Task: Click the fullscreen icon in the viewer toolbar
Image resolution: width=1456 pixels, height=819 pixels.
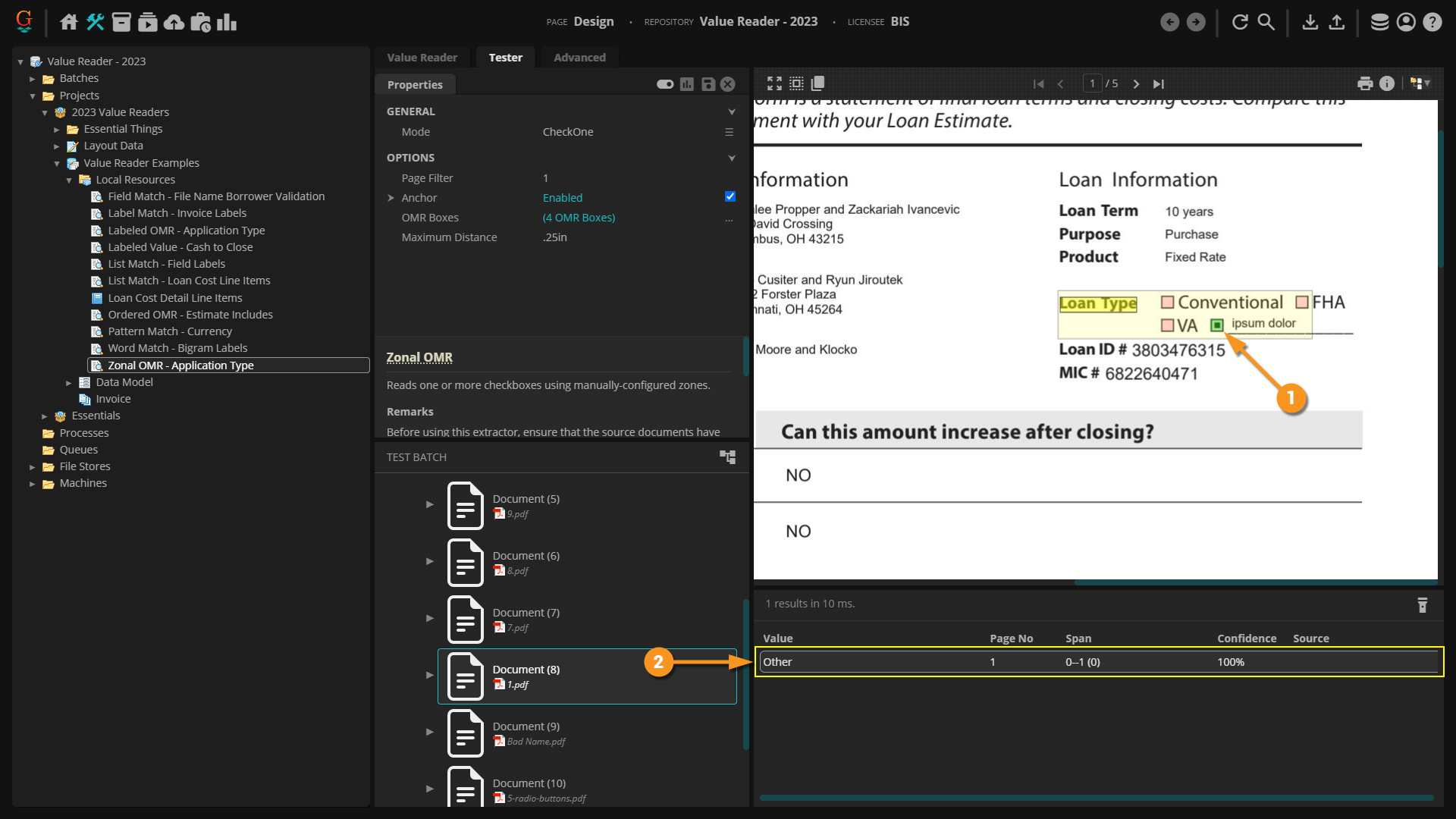Action: (773, 83)
